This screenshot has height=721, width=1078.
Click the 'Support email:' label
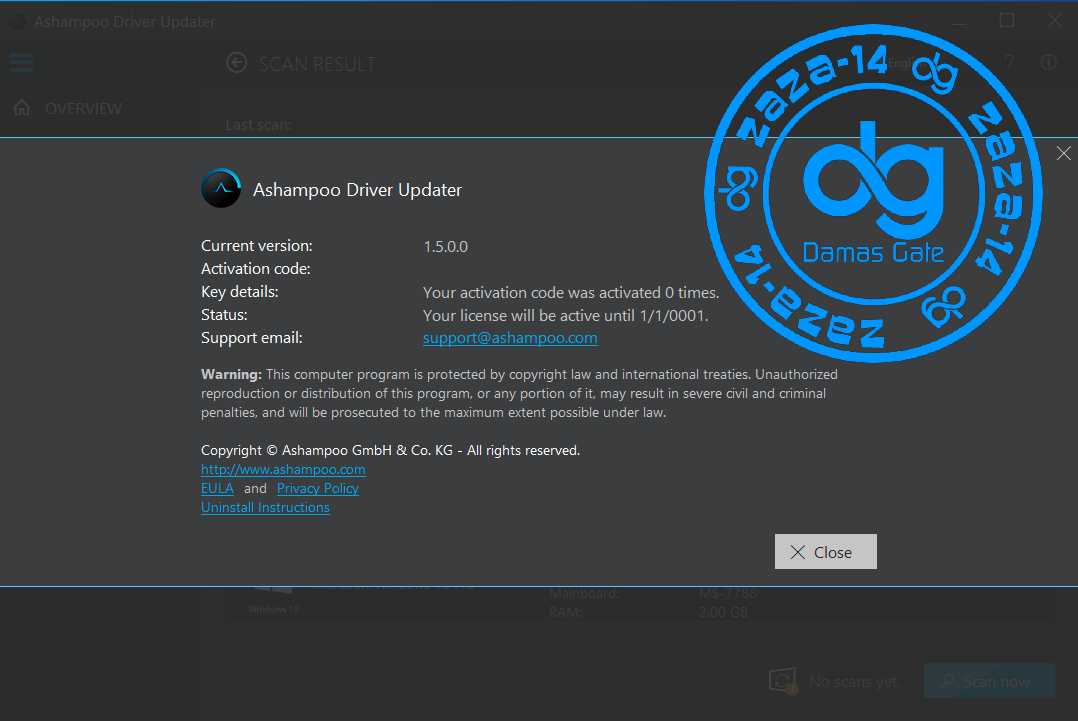tap(252, 337)
